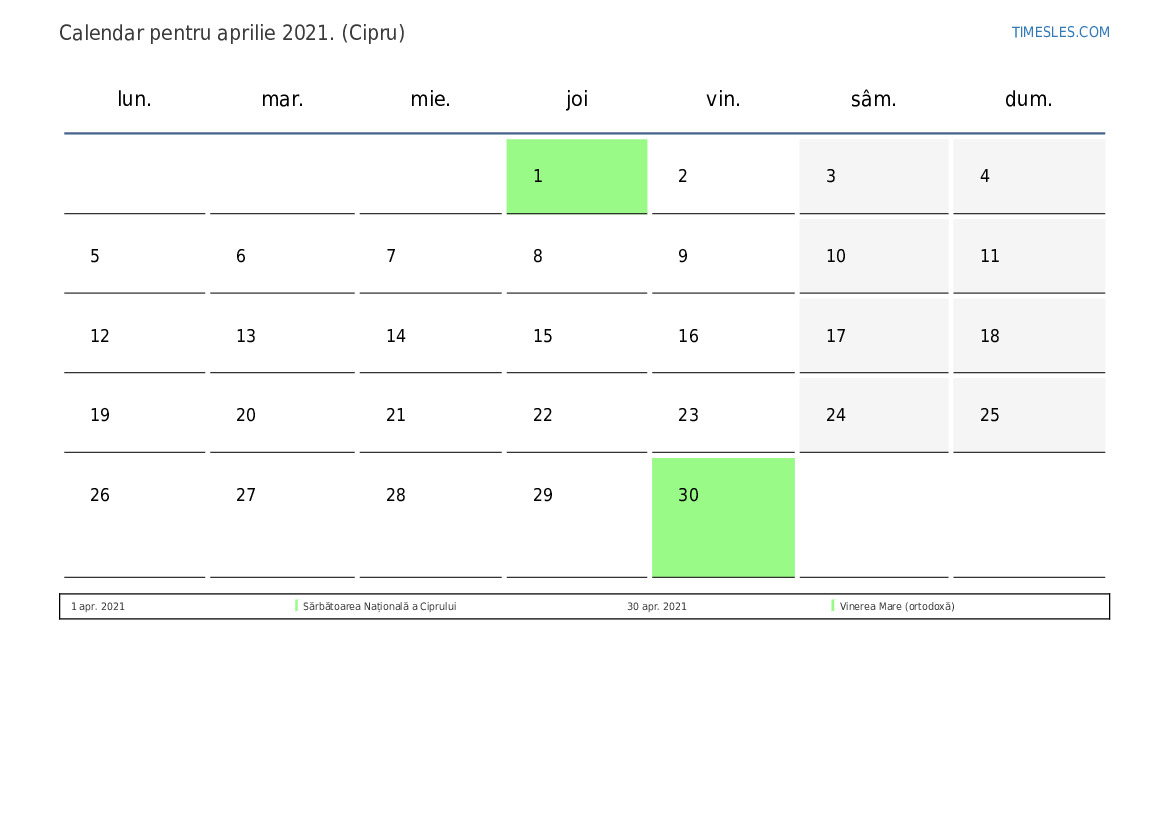This screenshot has height=827, width=1169.
Task: Open the TIMESLES.COM link
Action: [1060, 32]
